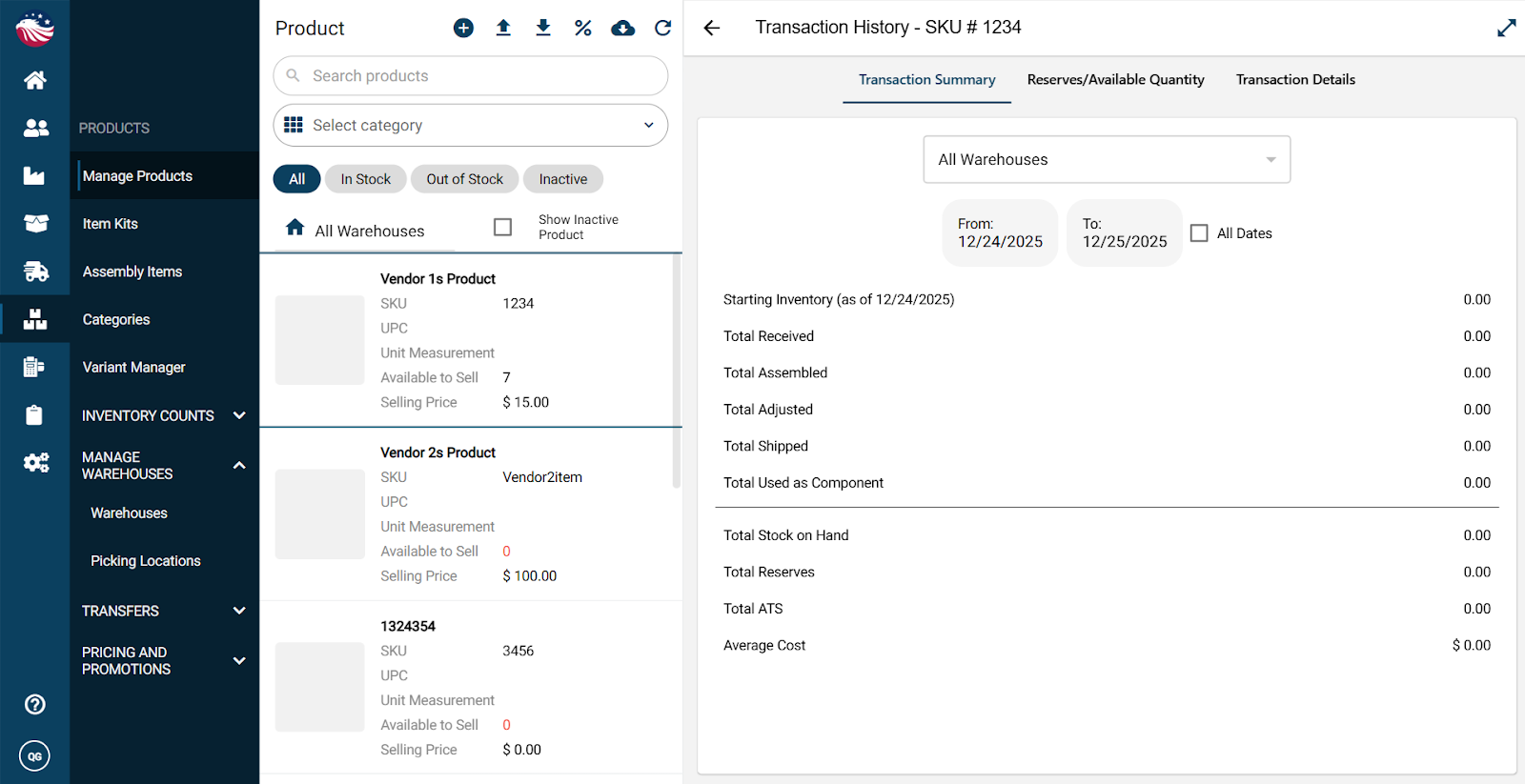The height and width of the screenshot is (784, 1525).
Task: Select the product named 1324354
Action: (467, 688)
